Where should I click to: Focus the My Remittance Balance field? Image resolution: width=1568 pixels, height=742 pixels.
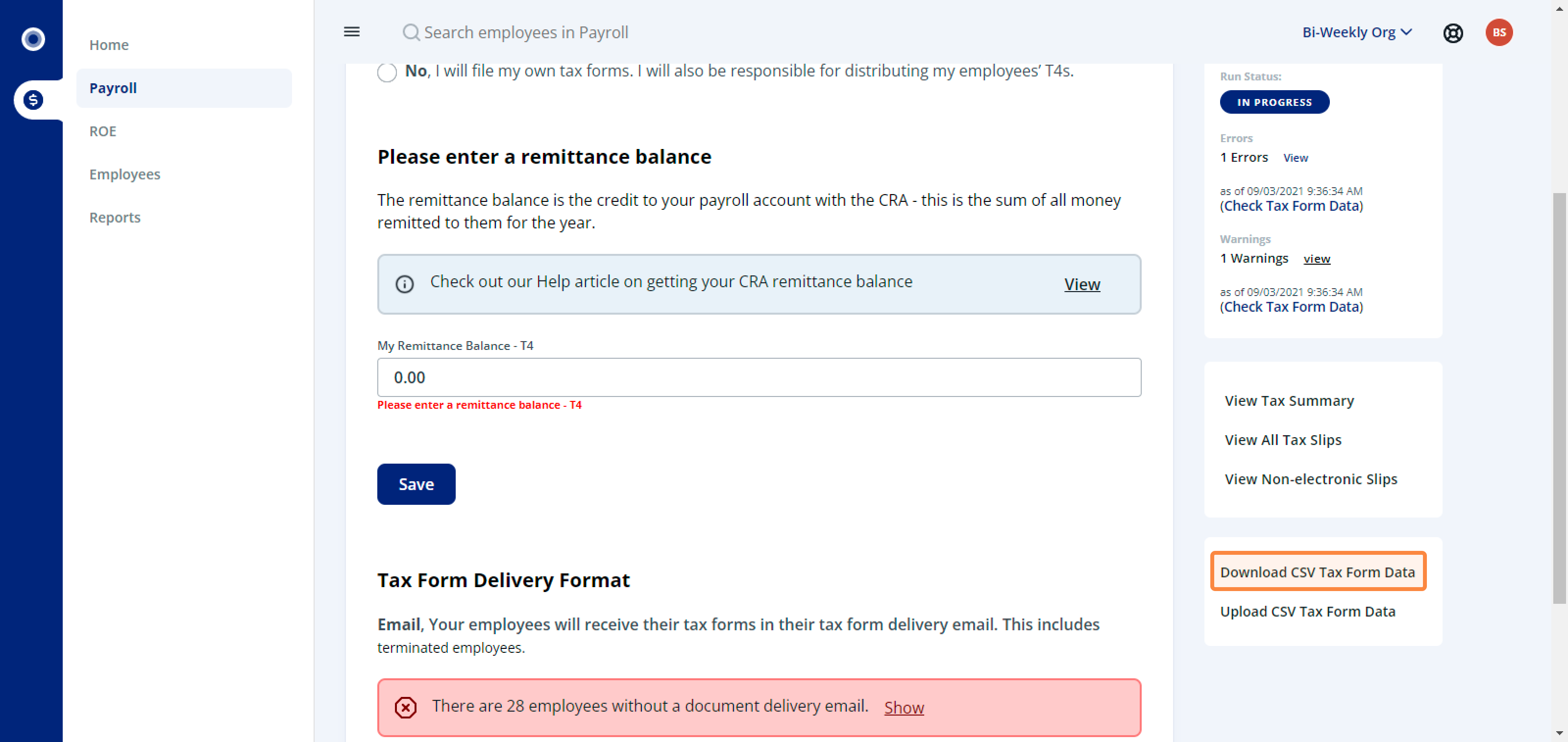pyautogui.click(x=759, y=377)
